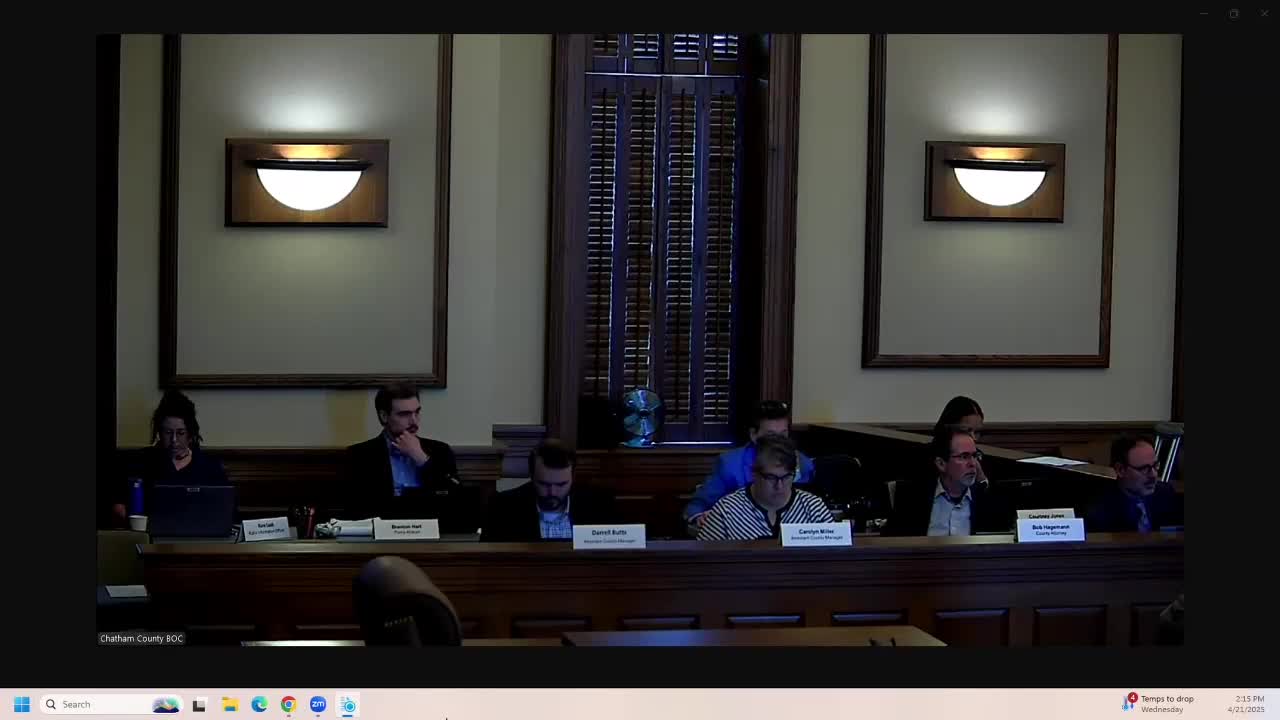Image resolution: width=1280 pixels, height=720 pixels.
Task: Click the 'Chatham County BOC' participant label
Action: coord(141,638)
